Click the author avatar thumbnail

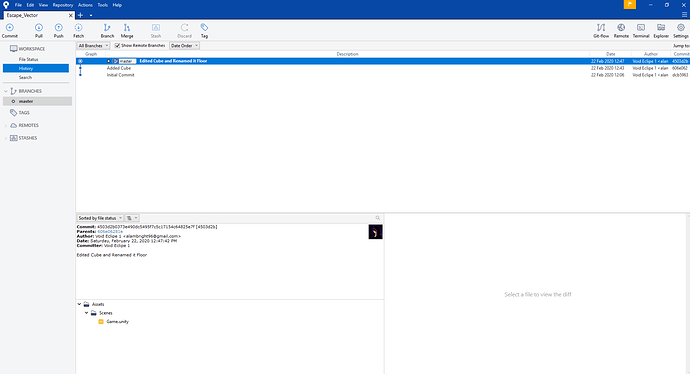(x=375, y=232)
